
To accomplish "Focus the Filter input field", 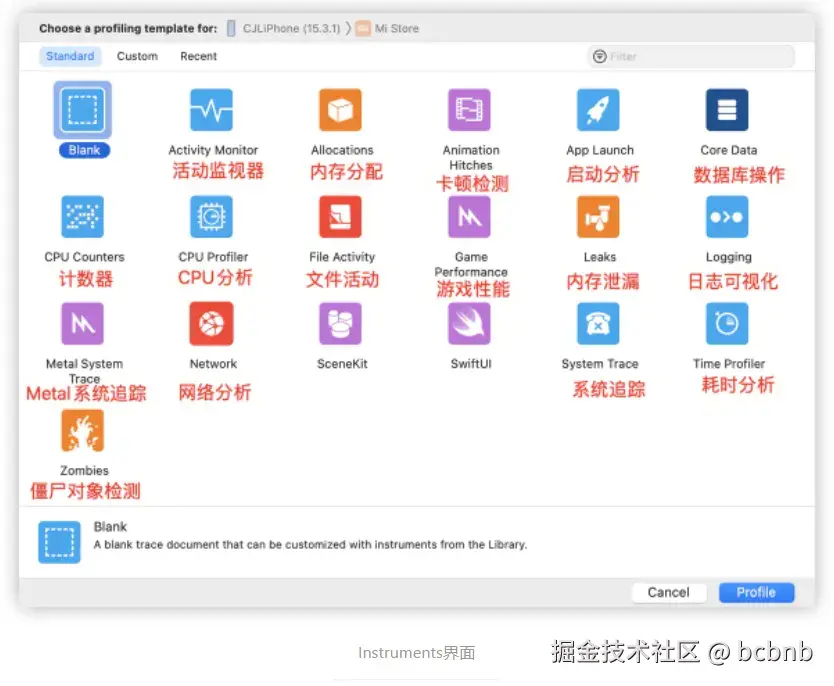I will pos(691,56).
